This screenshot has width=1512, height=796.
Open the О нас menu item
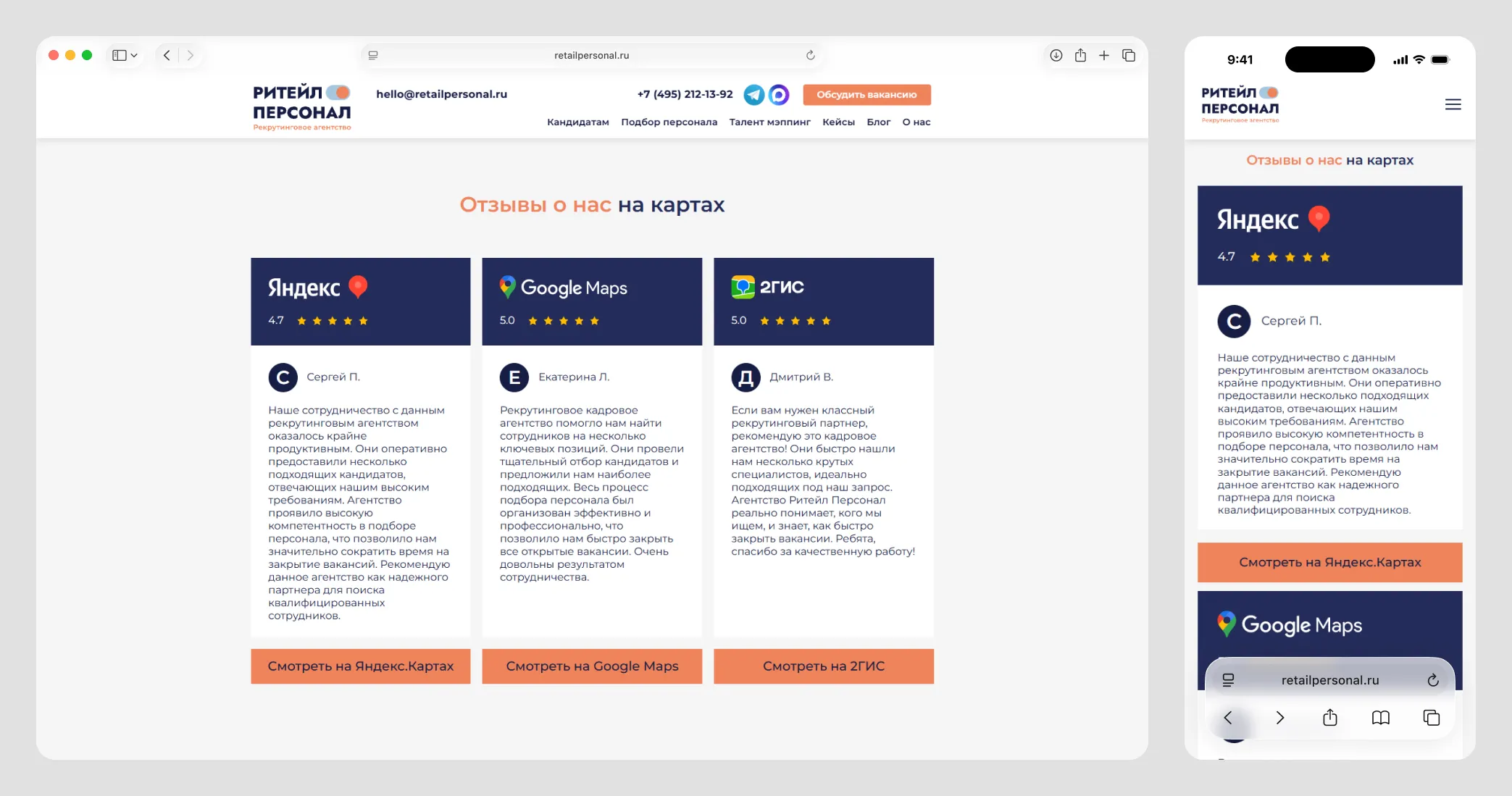916,122
